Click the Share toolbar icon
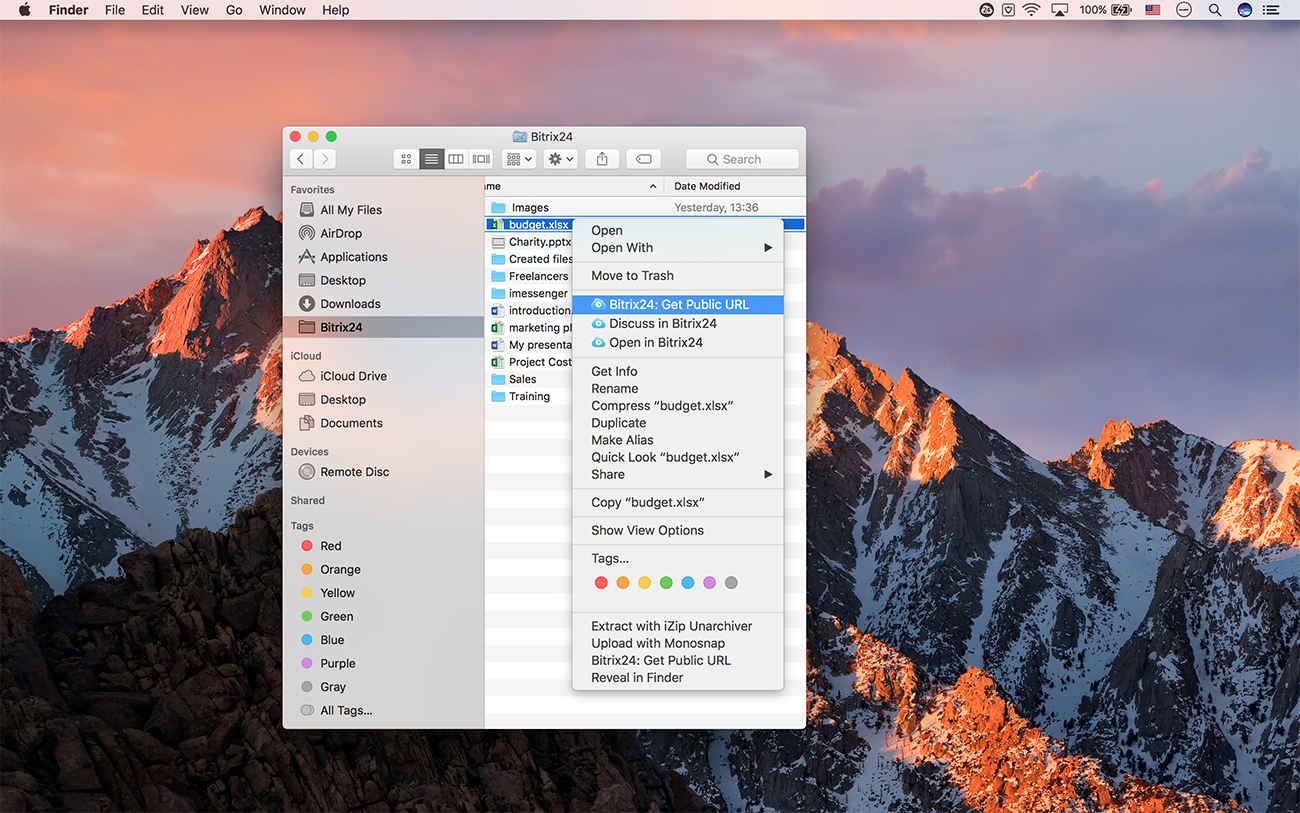 click(x=602, y=159)
